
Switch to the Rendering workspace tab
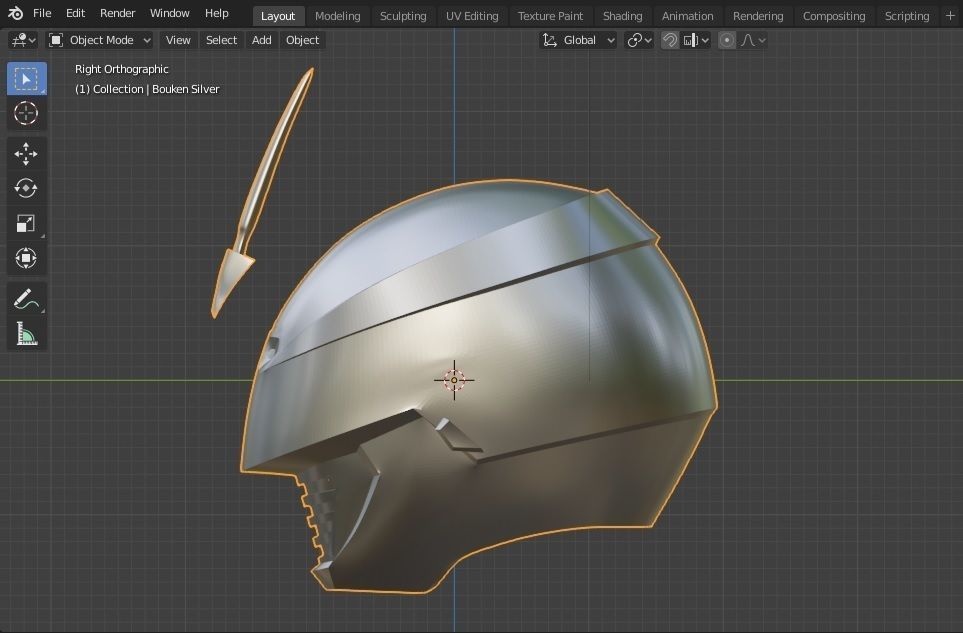(758, 16)
